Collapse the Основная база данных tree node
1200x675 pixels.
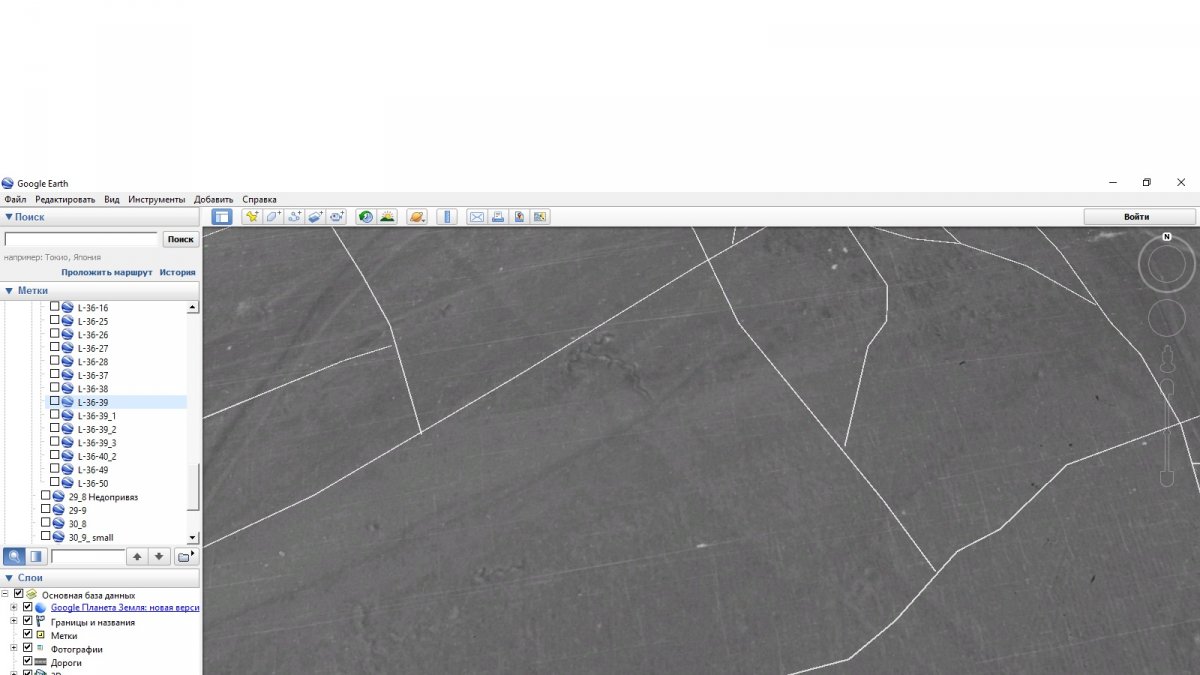5,593
